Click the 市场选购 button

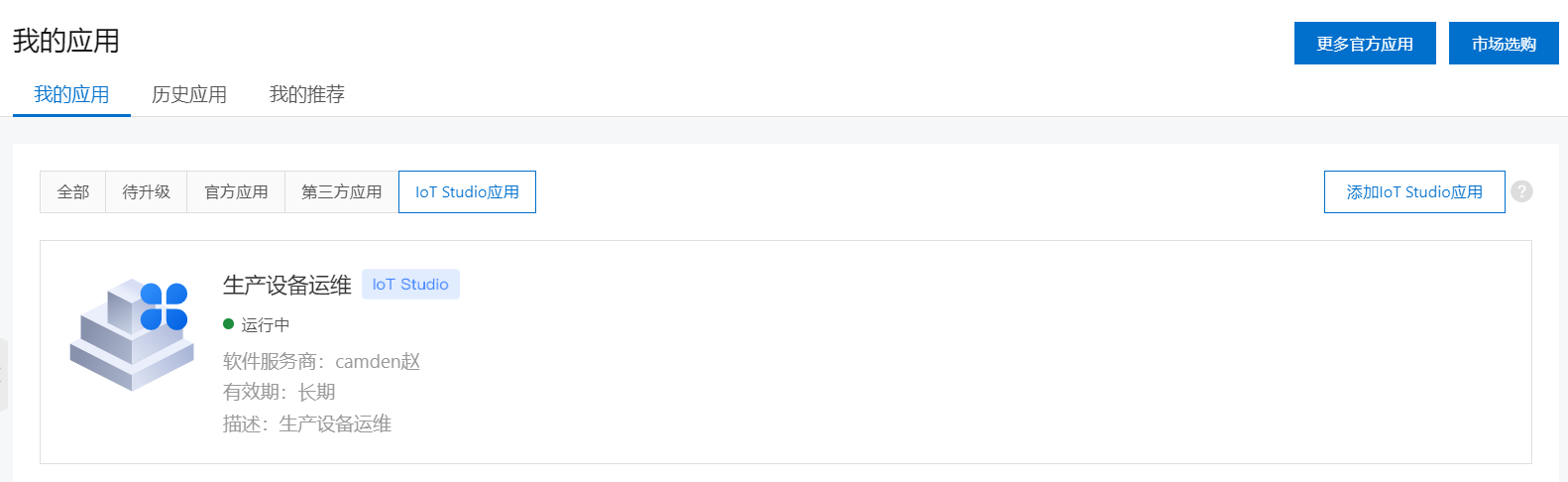coord(1504,44)
